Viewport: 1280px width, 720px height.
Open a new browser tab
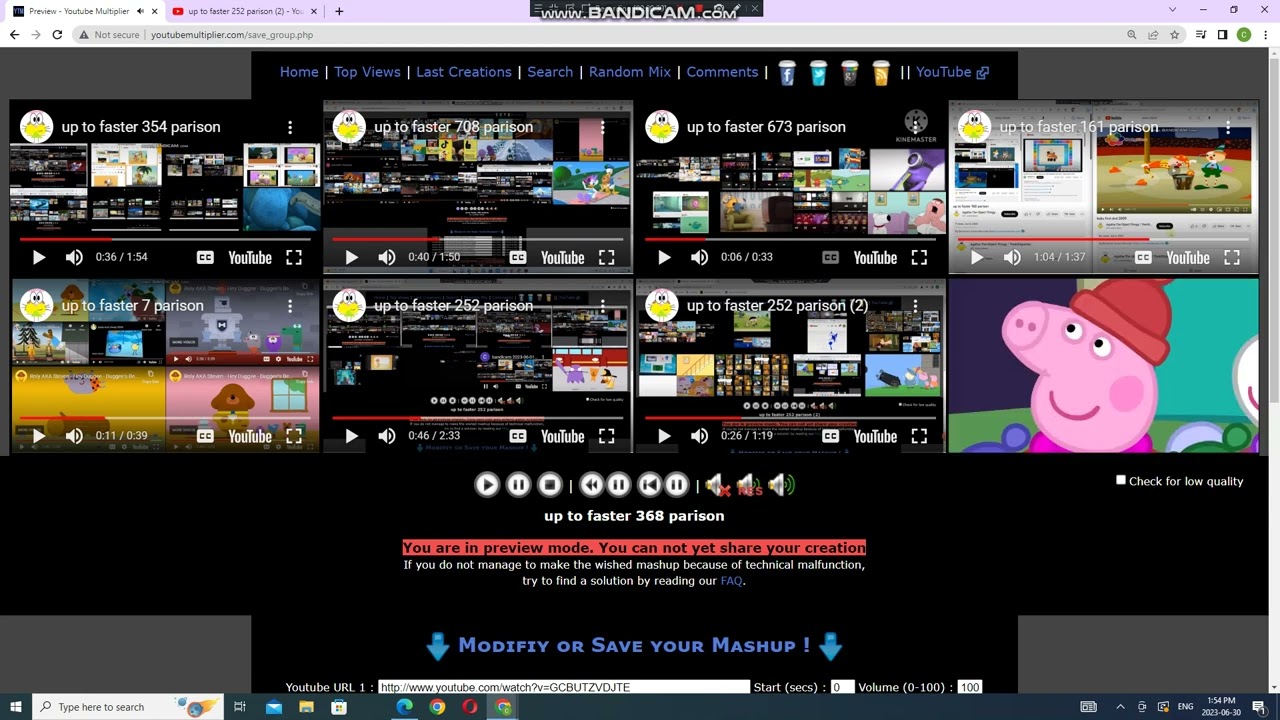click(x=339, y=11)
